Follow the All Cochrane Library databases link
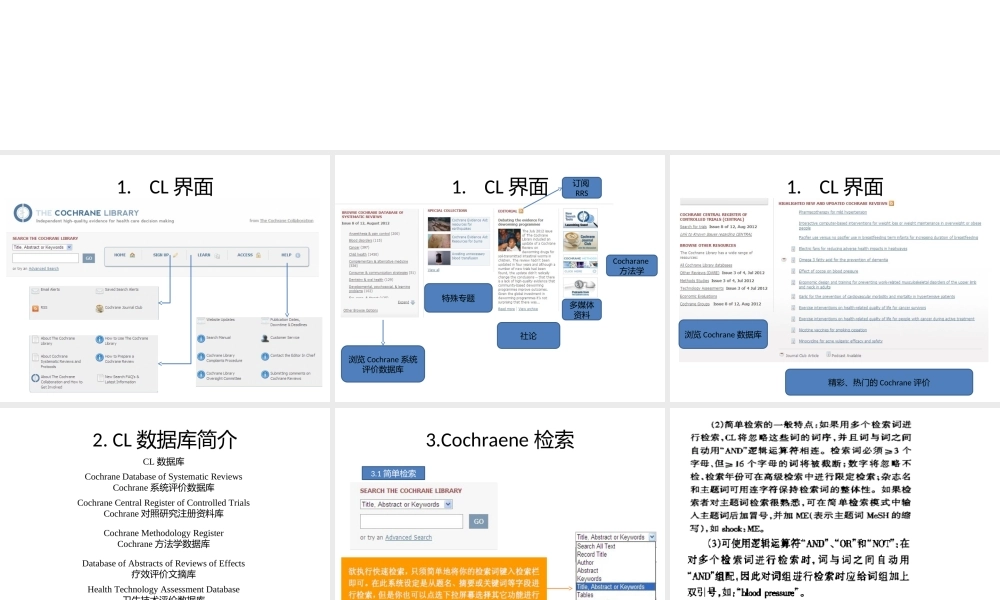Viewport: 1000px width, 600px height. coord(706,265)
